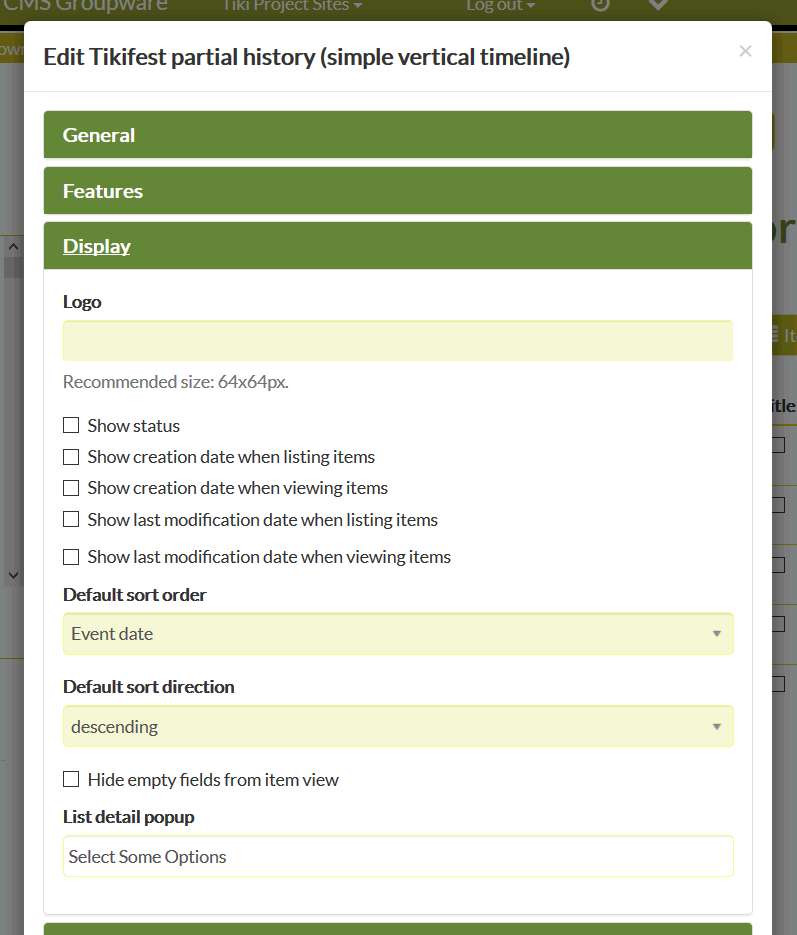Screen dimensions: 797x935
Task: Open the Default sort order dropdown
Action: click(x=398, y=634)
